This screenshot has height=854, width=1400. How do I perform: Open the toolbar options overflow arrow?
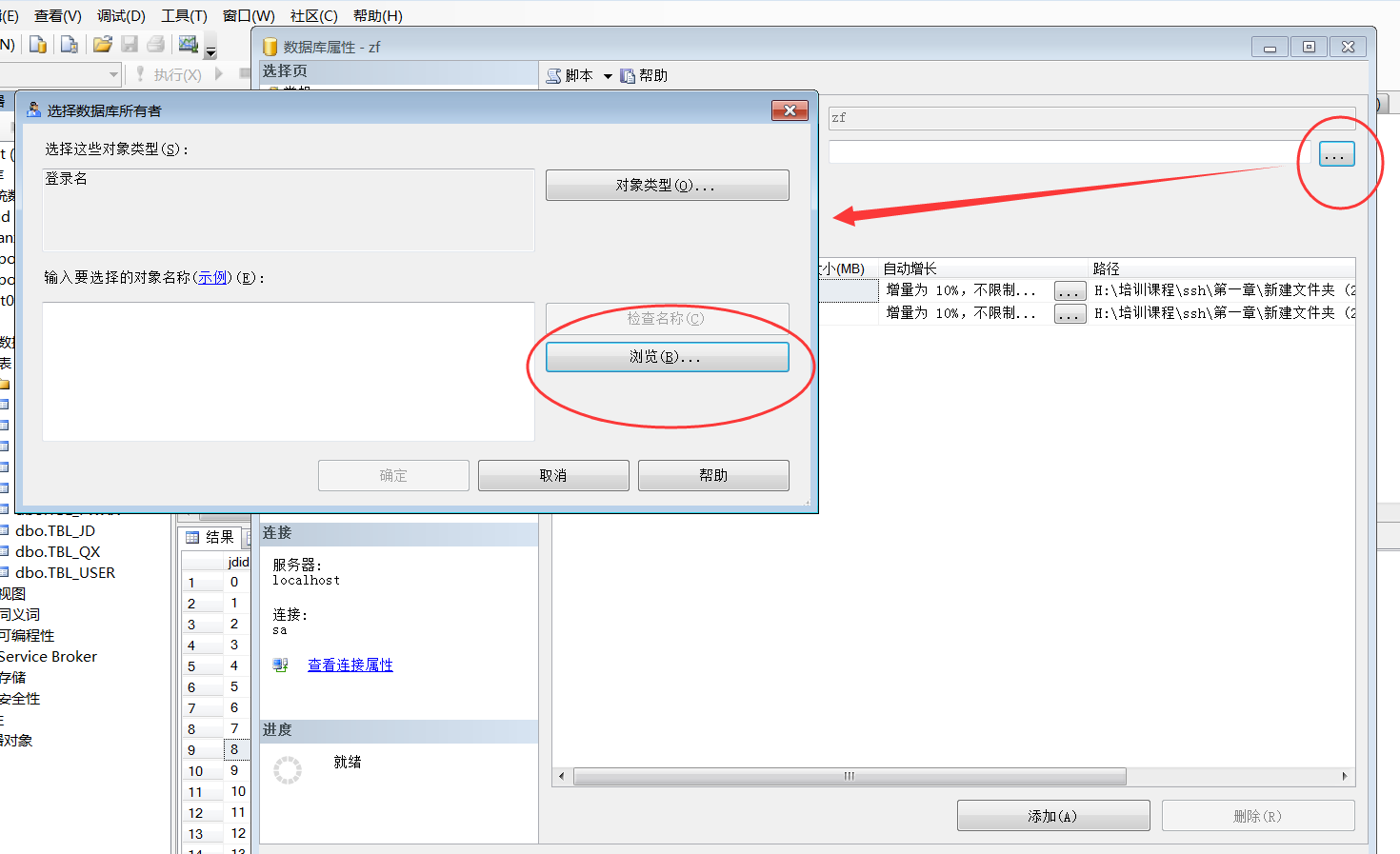click(211, 51)
